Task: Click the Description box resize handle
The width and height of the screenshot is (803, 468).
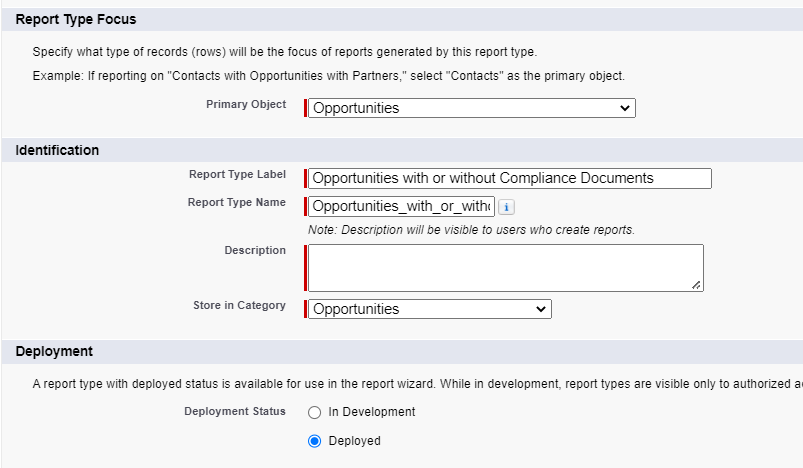Action: click(696, 285)
